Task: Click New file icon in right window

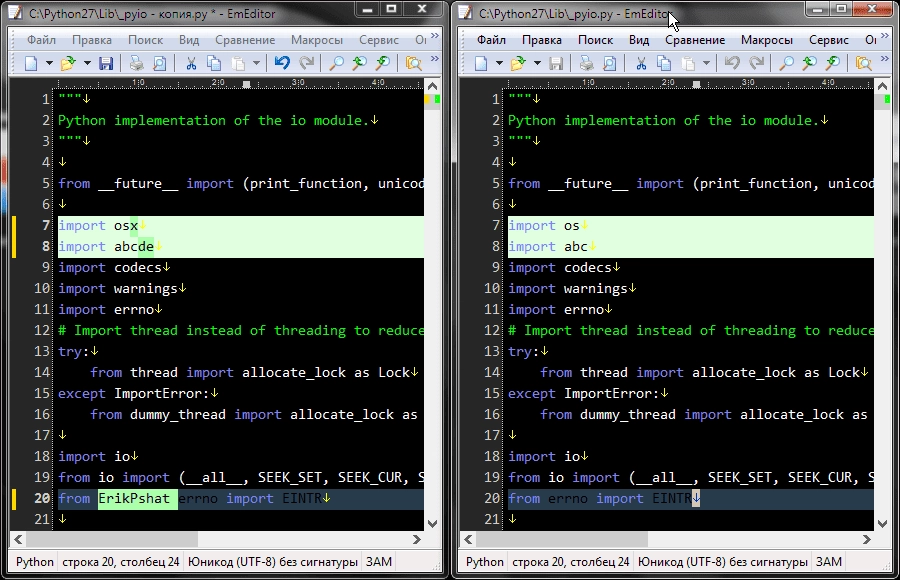Action: [481, 63]
